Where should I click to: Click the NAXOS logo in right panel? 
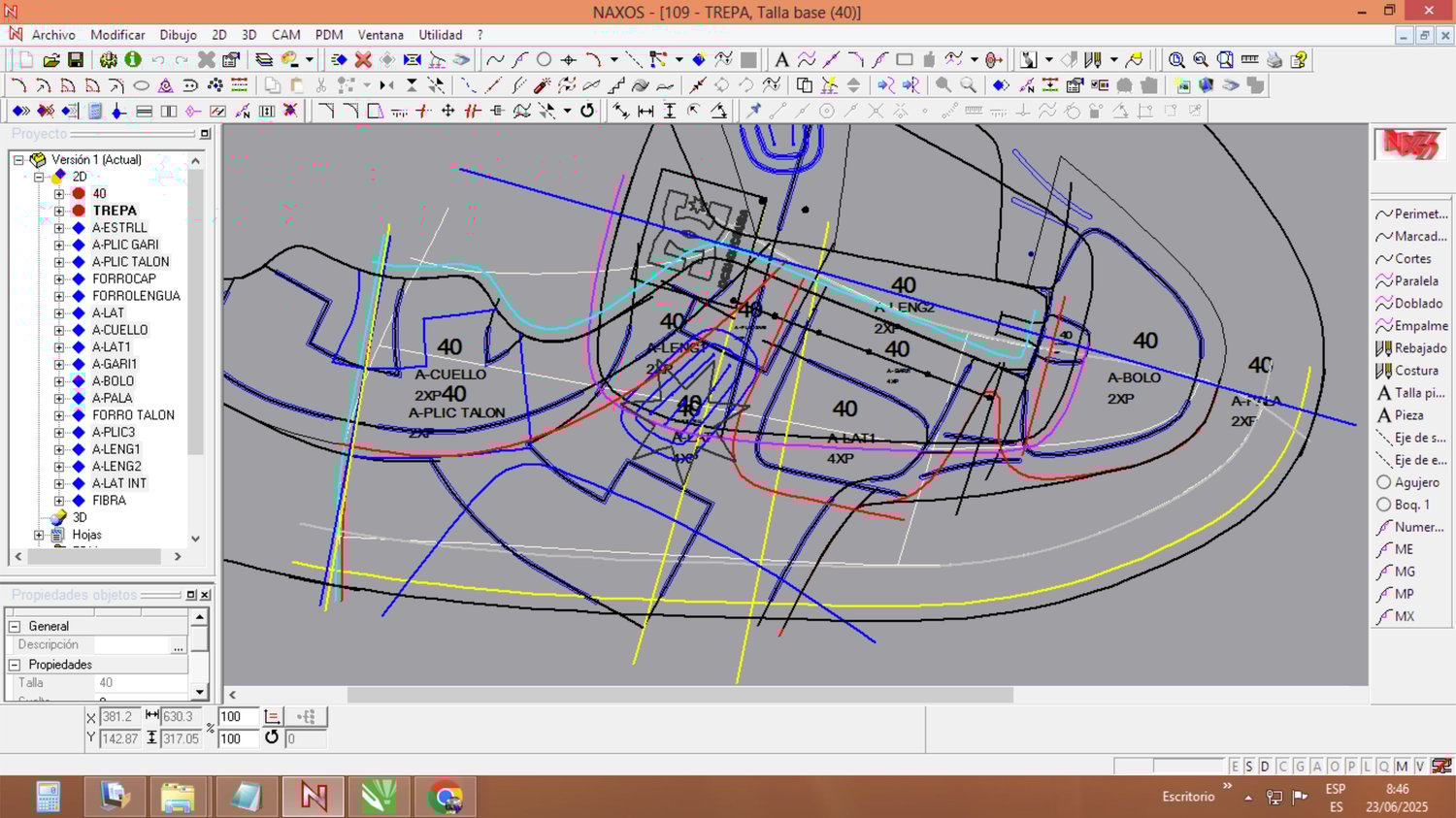pyautogui.click(x=1409, y=144)
